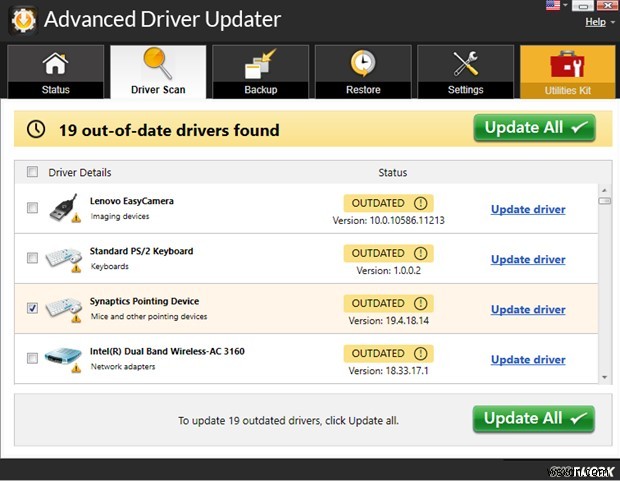Screen dimensions: 620x482
Task: Click the clock icon beside drivers found
Action: coord(36,129)
